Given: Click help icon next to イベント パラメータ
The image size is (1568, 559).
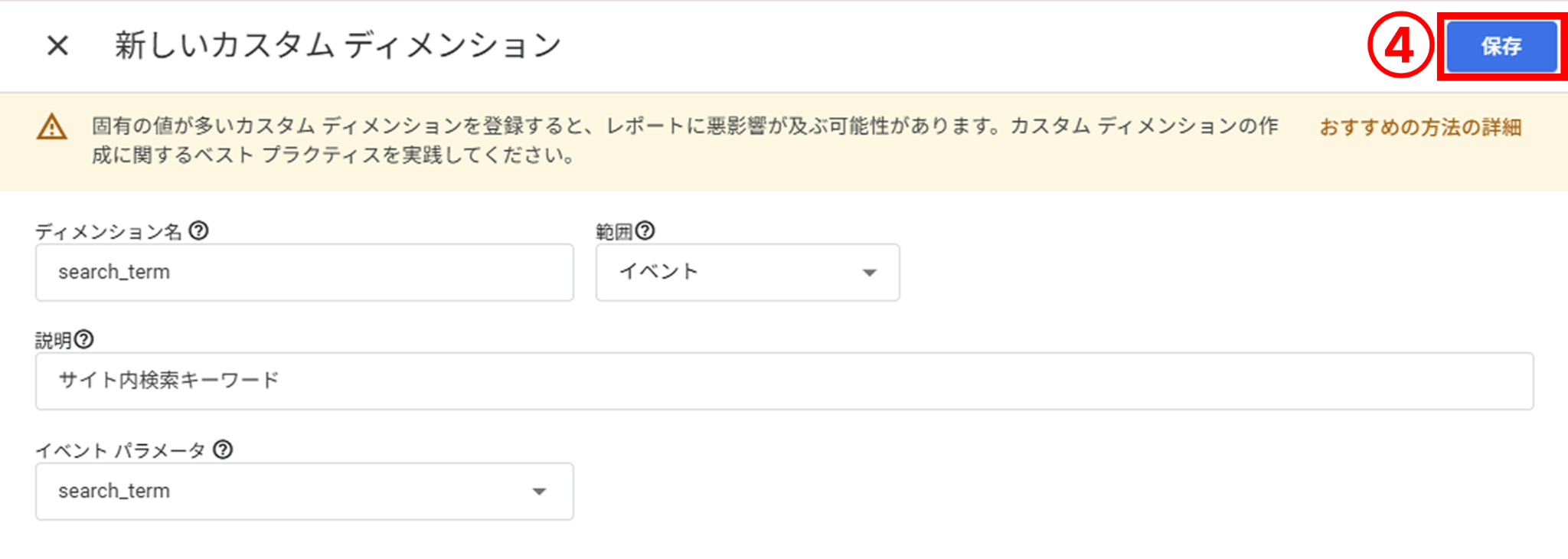Looking at the screenshot, I should coord(223,449).
